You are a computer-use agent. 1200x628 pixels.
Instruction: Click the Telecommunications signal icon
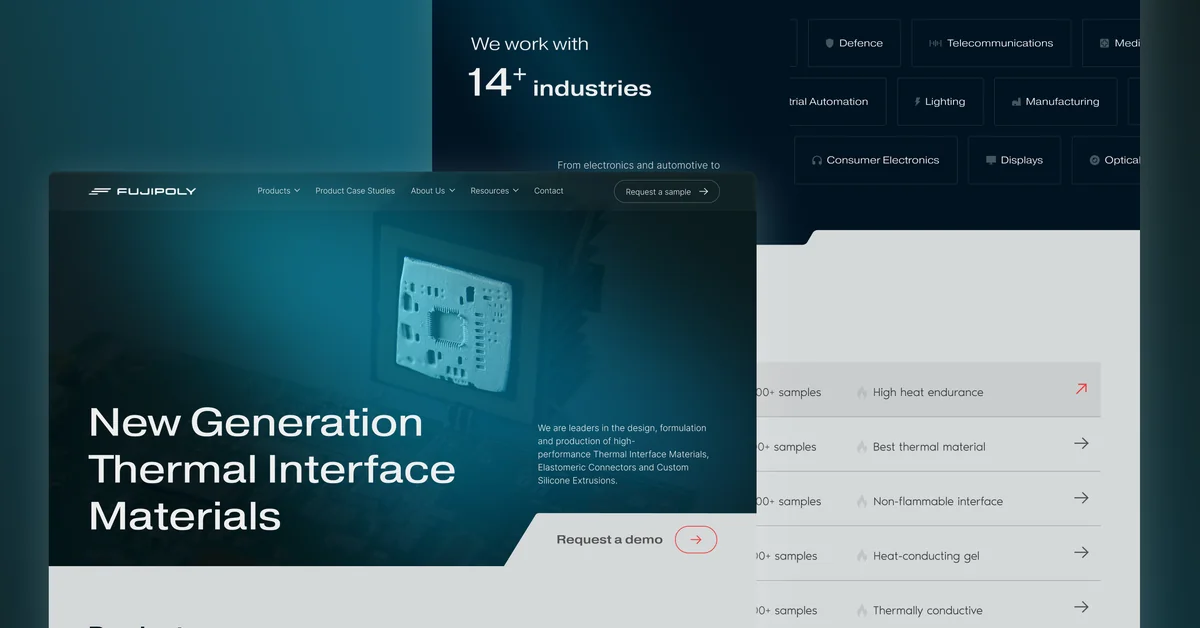pyautogui.click(x=935, y=44)
